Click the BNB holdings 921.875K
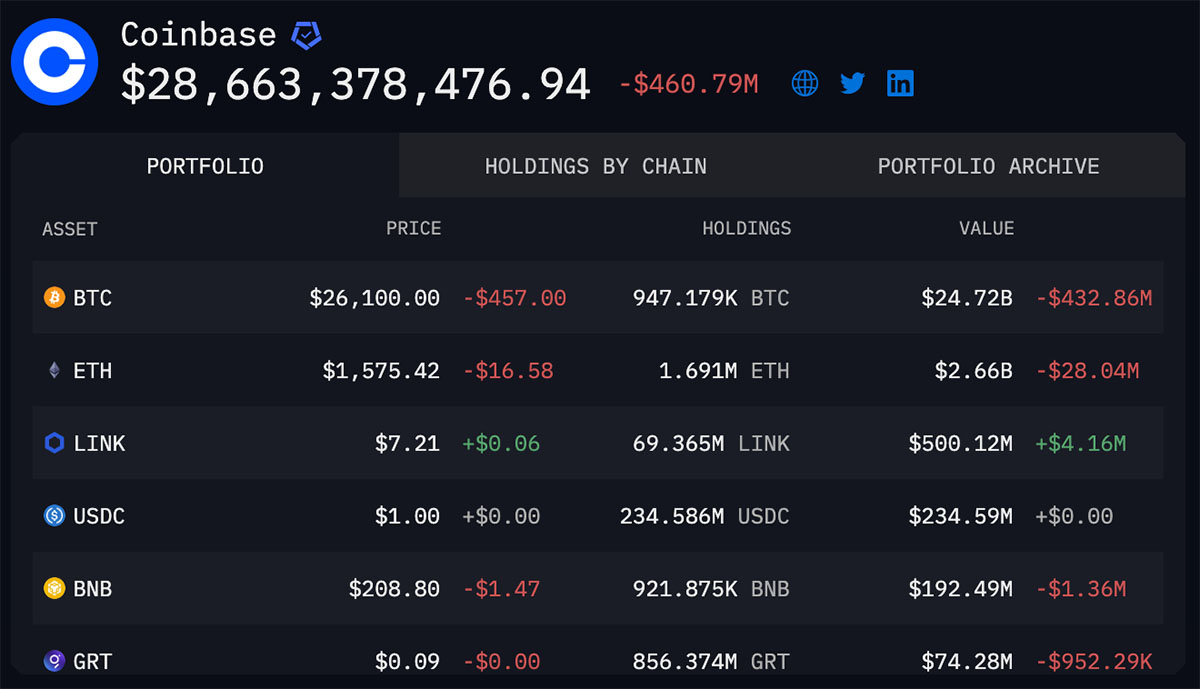This screenshot has height=689, width=1200. (x=685, y=589)
